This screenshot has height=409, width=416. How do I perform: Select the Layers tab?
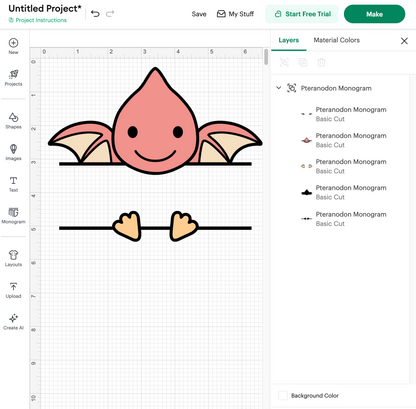tap(289, 40)
